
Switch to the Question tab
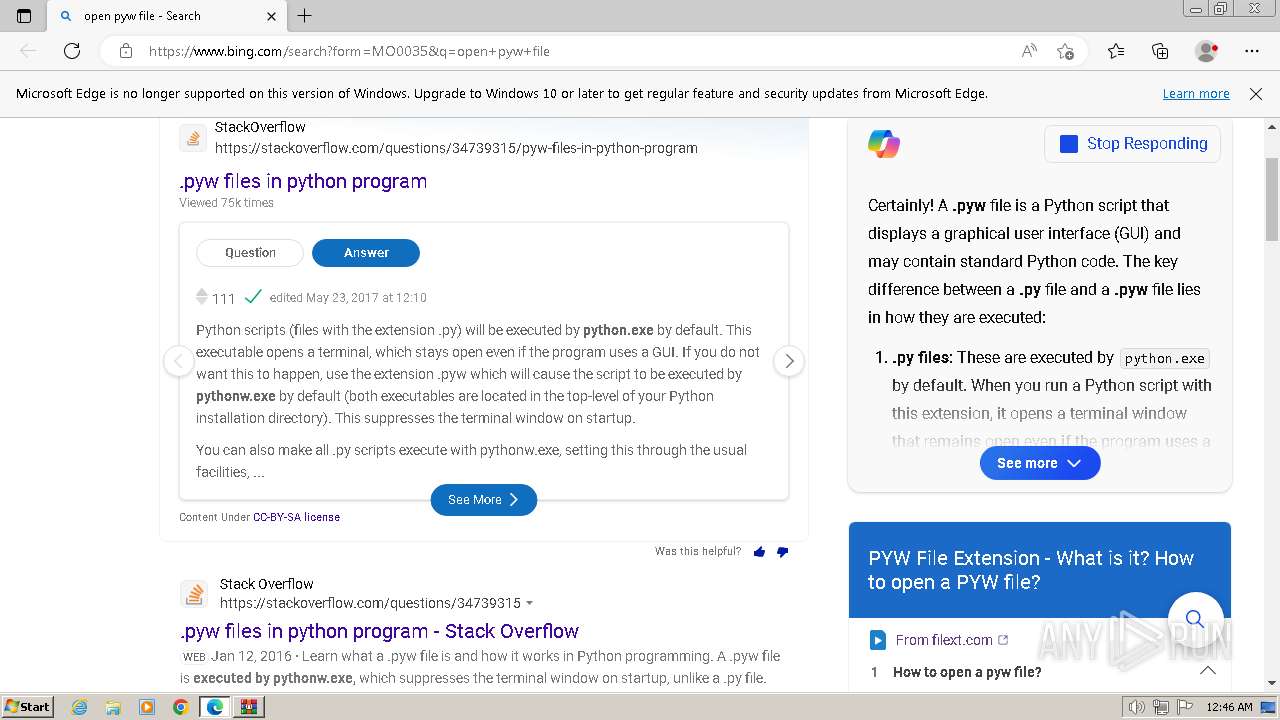250,253
